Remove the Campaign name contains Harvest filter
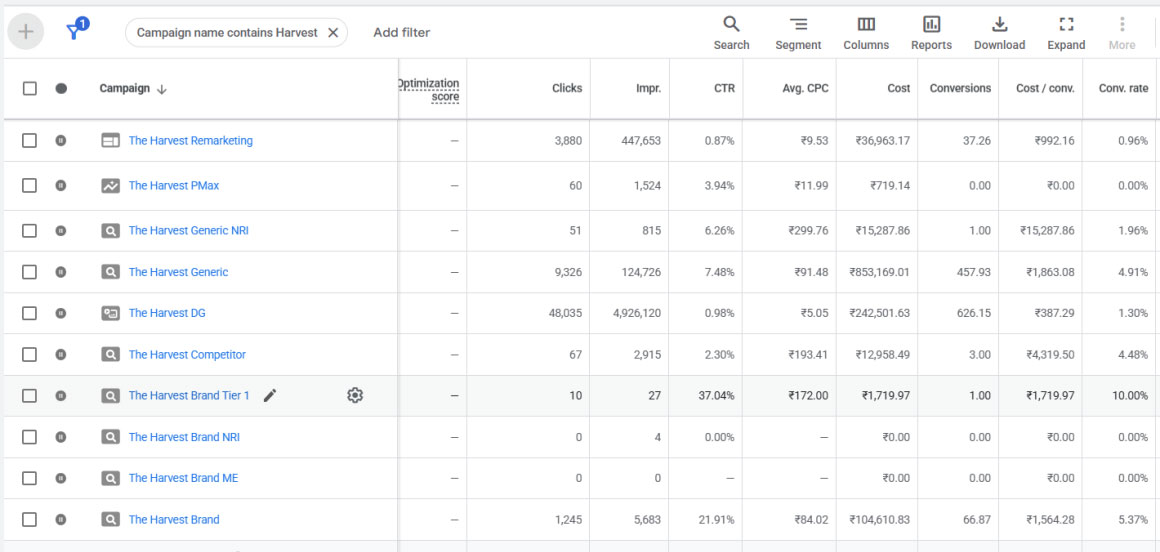The width and height of the screenshot is (1160, 552). coord(333,32)
